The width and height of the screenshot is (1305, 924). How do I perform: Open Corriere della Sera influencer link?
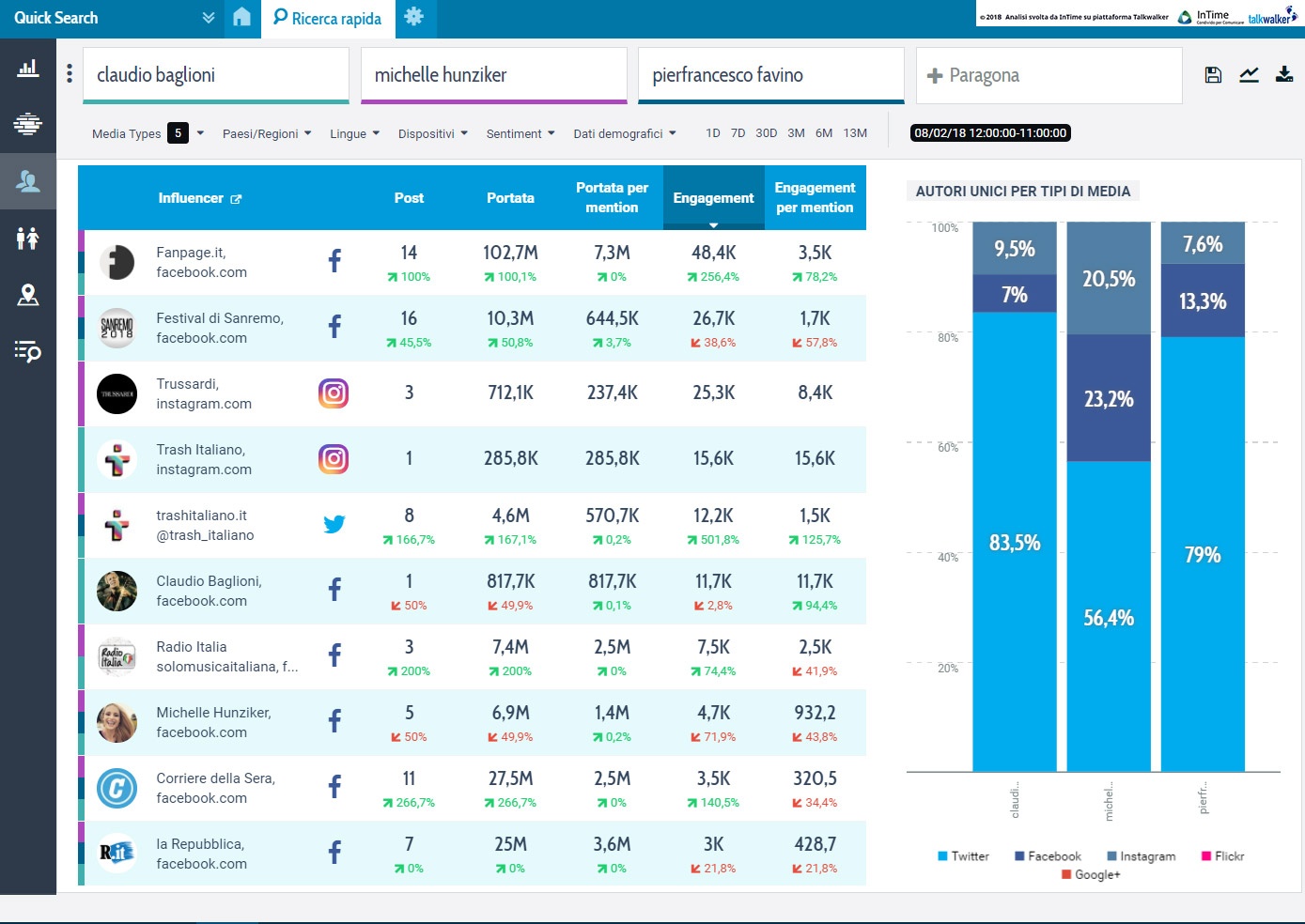pyautogui.click(x=215, y=788)
